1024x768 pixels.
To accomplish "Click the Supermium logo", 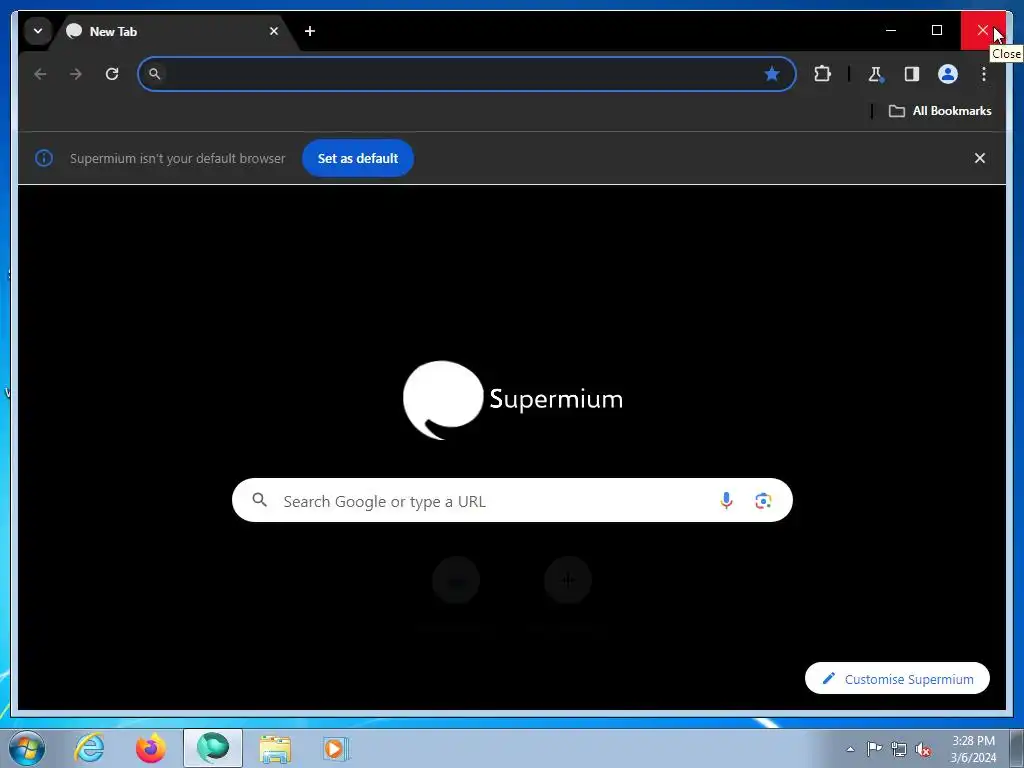I will pyautogui.click(x=513, y=400).
